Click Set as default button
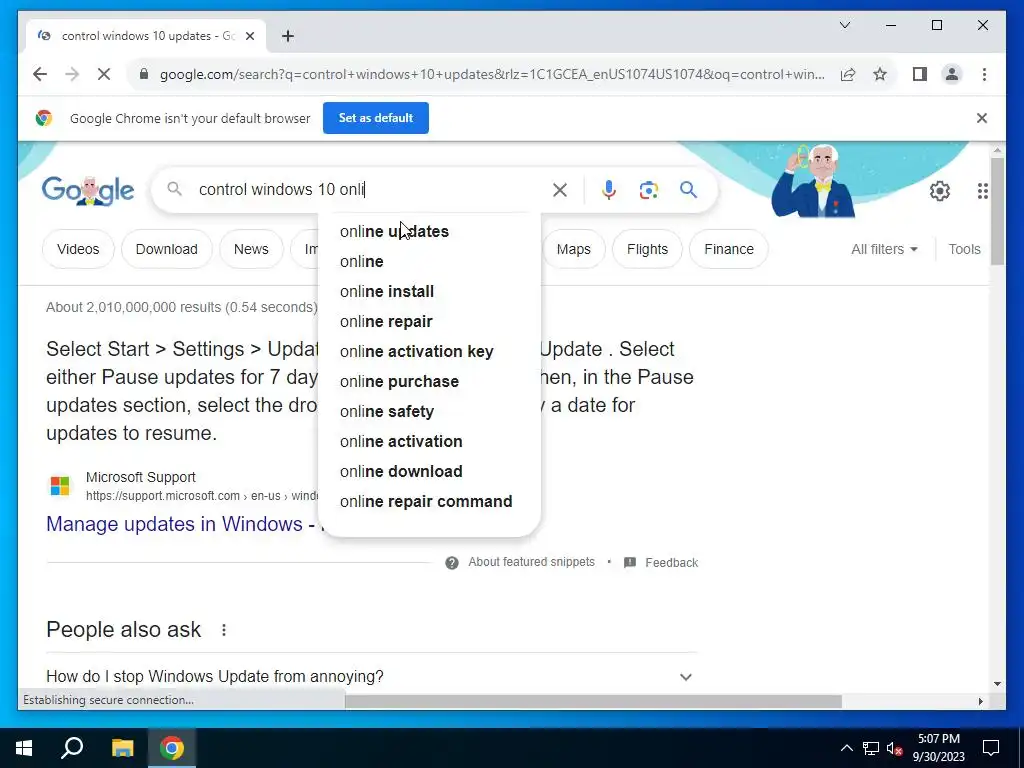This screenshot has width=1024, height=768. click(376, 118)
